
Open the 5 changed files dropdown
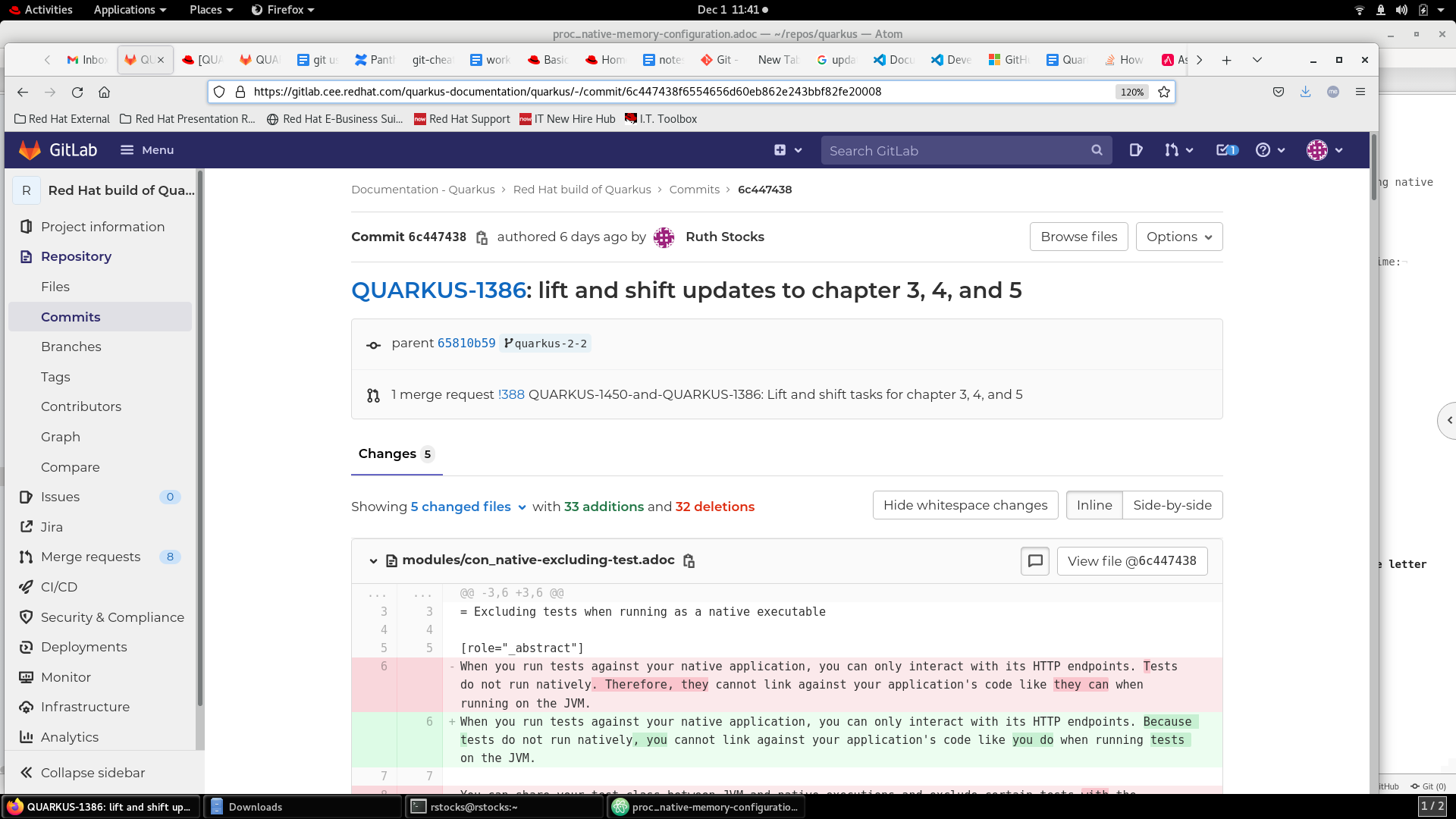(x=468, y=507)
